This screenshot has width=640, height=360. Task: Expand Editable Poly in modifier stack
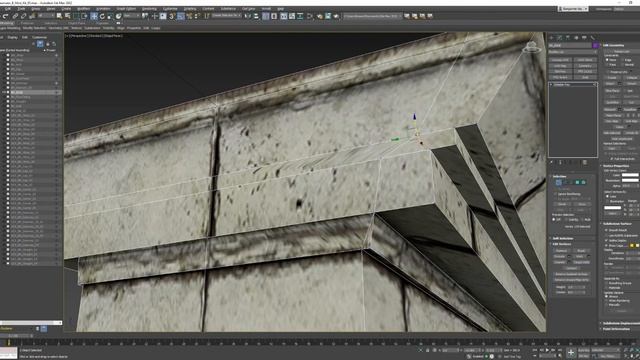pos(551,85)
